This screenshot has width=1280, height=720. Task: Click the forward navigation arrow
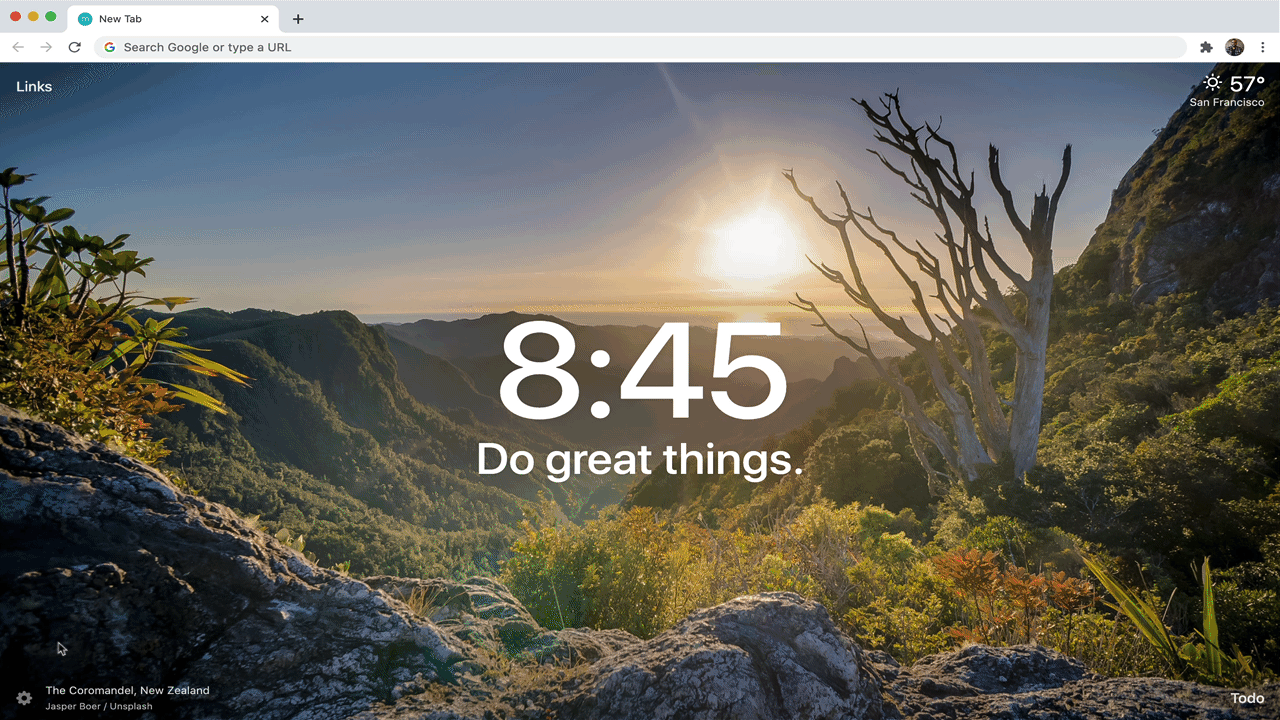(x=46, y=47)
